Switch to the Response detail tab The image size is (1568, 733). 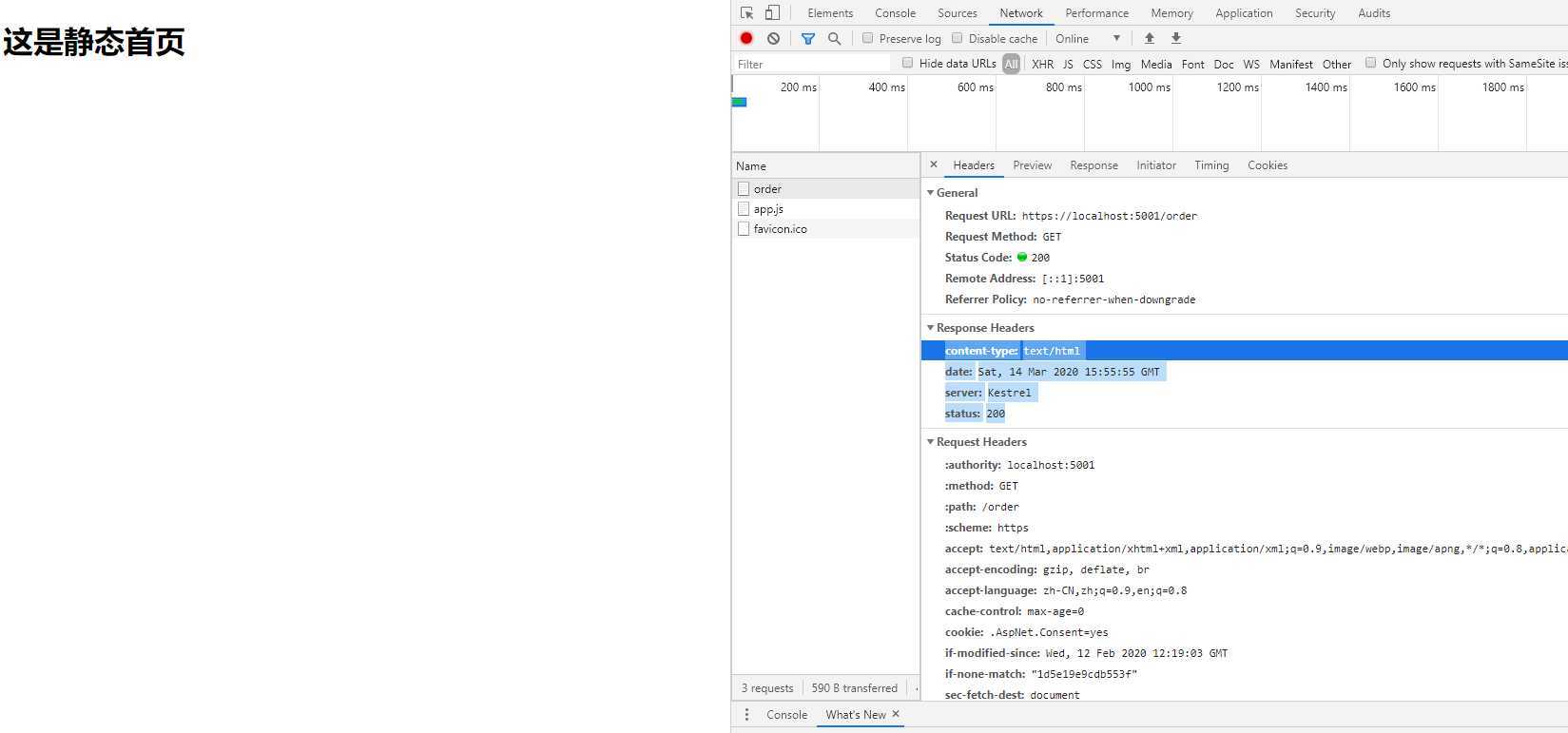pos(1094,164)
